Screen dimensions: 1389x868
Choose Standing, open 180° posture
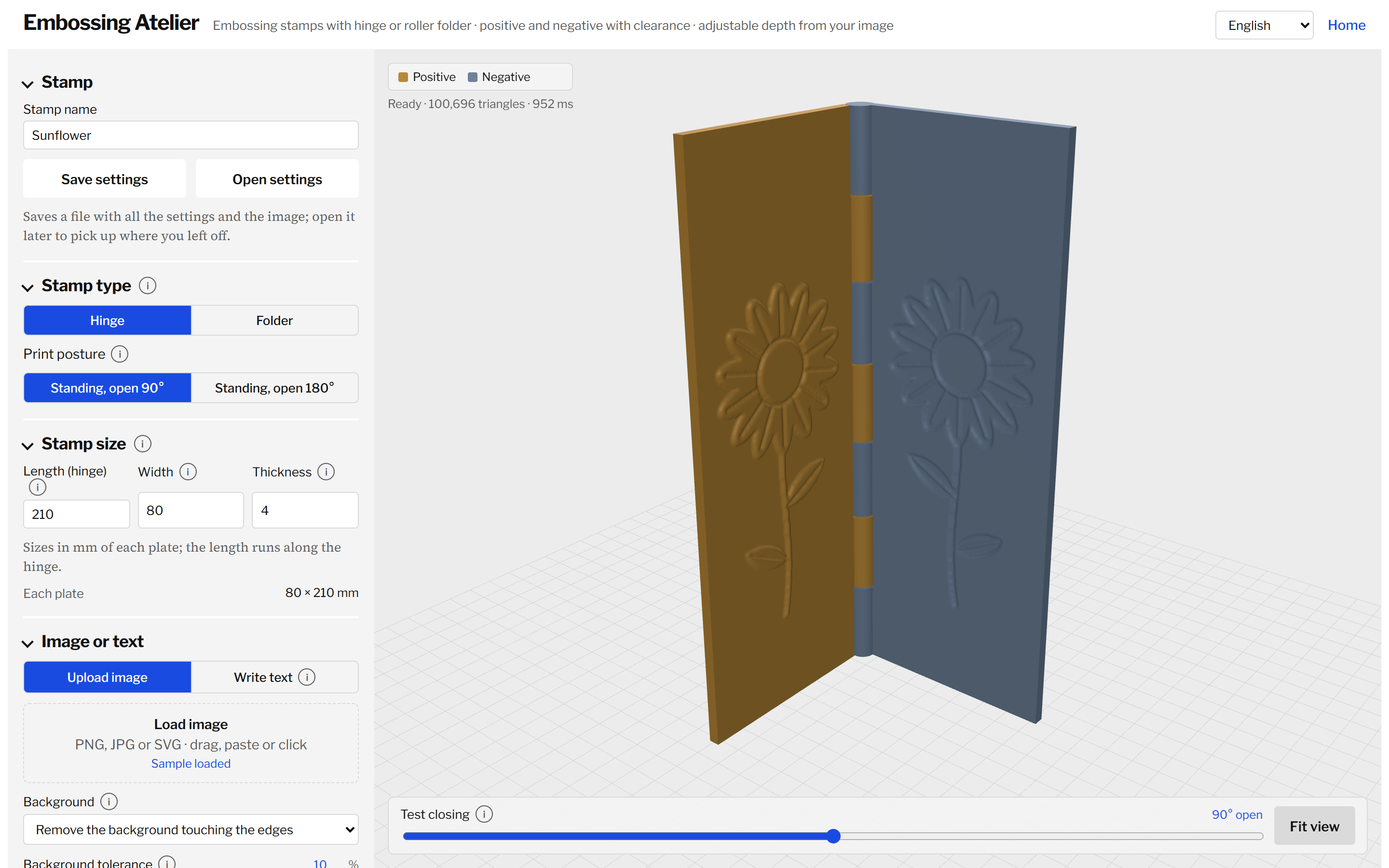point(274,388)
